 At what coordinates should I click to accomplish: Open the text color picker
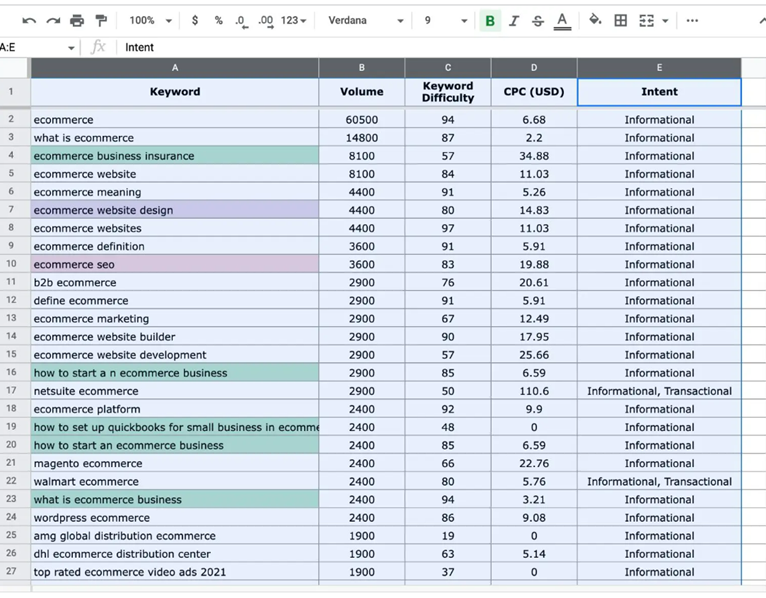[x=562, y=21]
